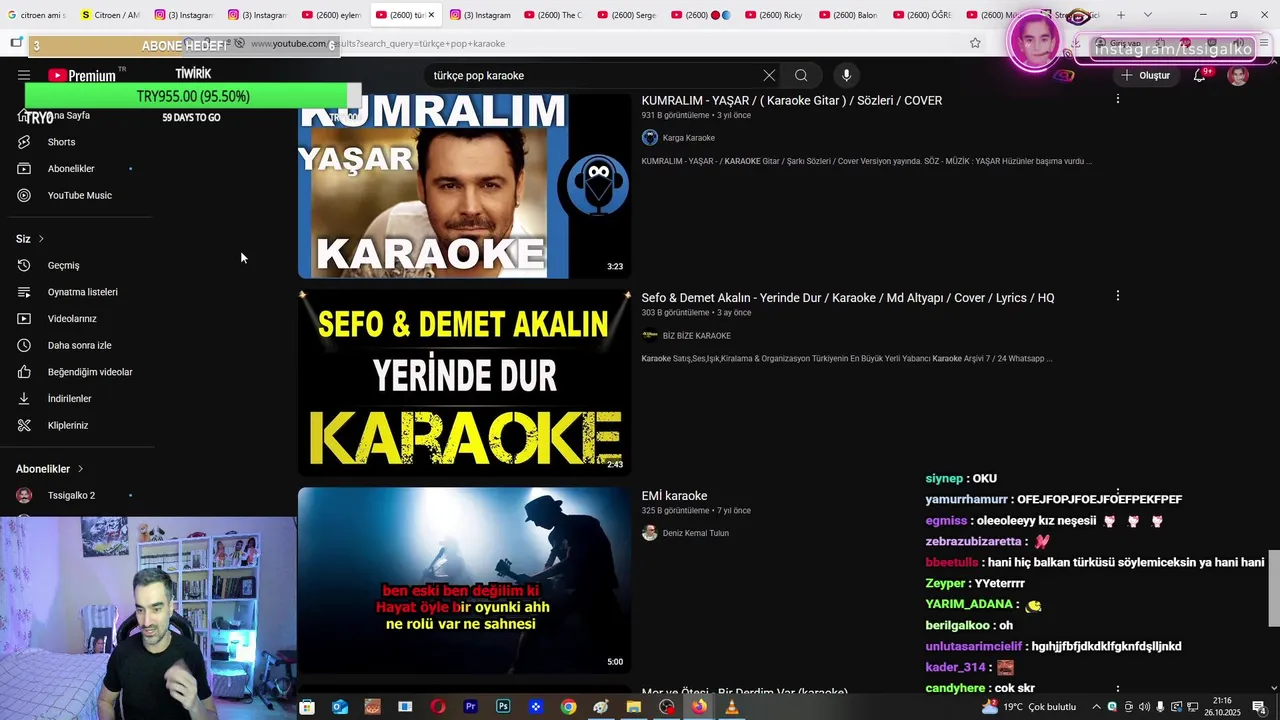Open File Explorer from the taskbar

point(633,707)
